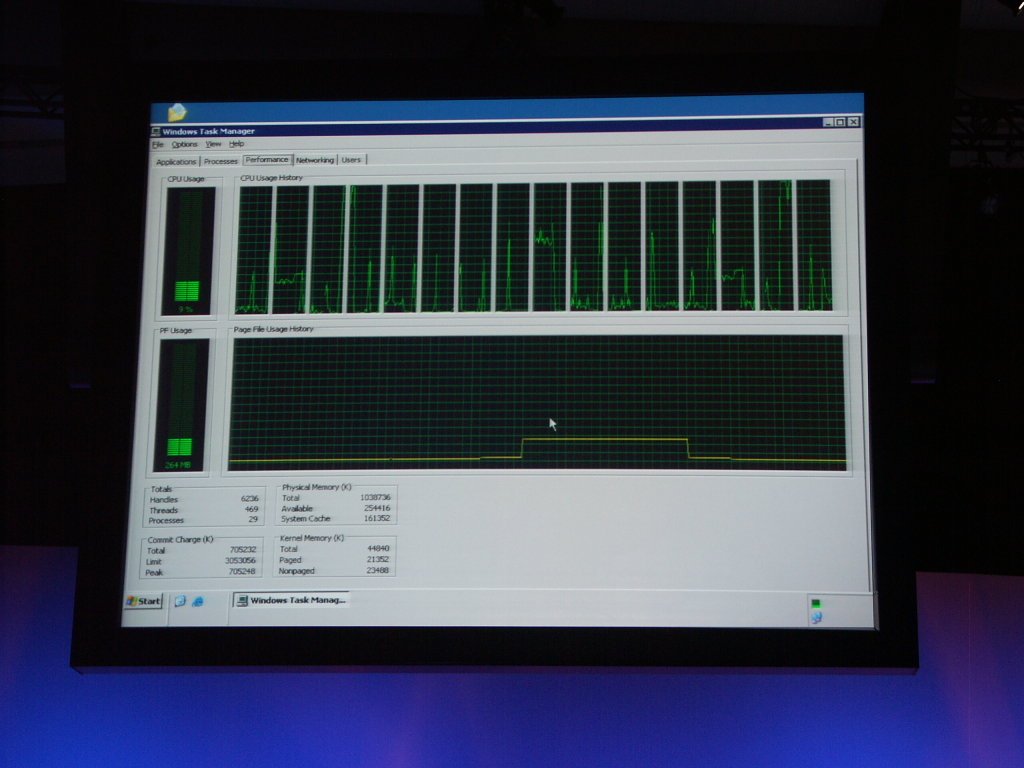Click the last CPU Usage History graph
1024x768 pixels.
814,246
